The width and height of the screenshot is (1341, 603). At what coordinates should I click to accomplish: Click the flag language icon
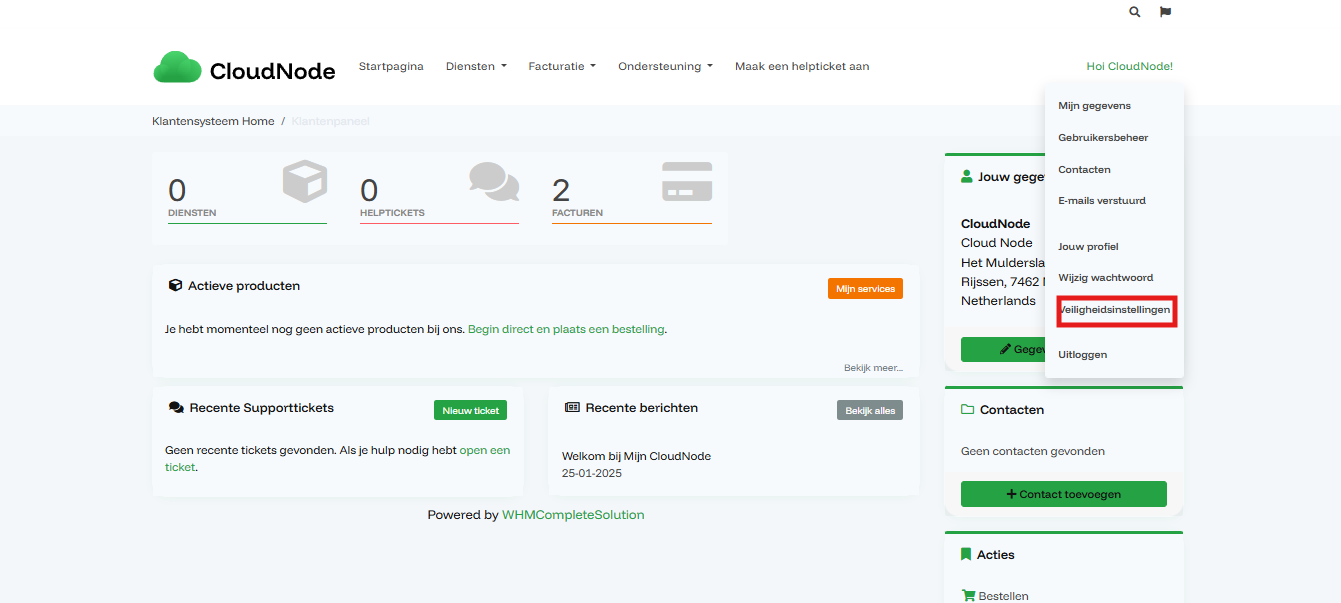pos(1165,12)
